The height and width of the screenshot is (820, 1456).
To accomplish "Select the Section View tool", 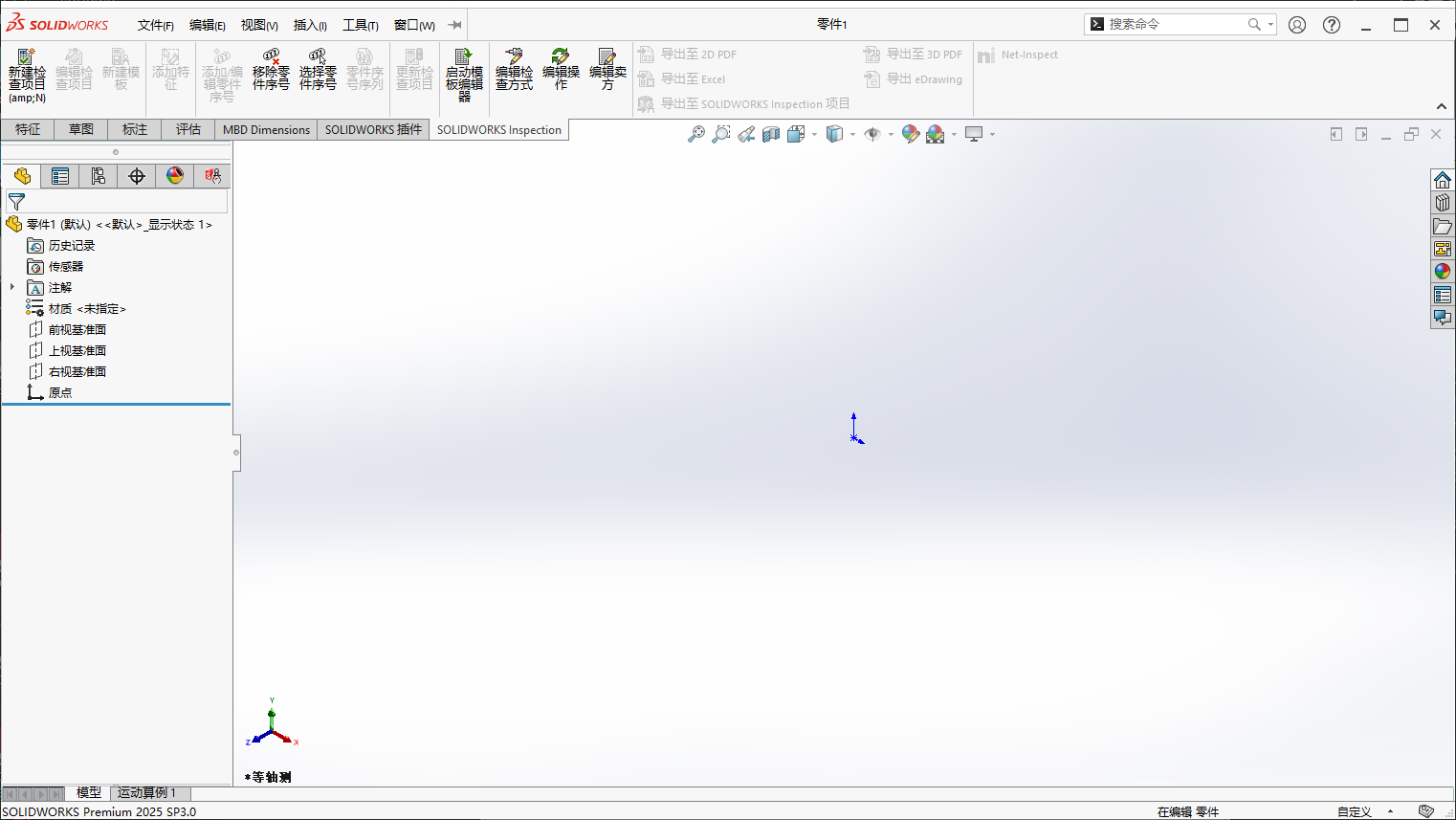I will point(771,133).
